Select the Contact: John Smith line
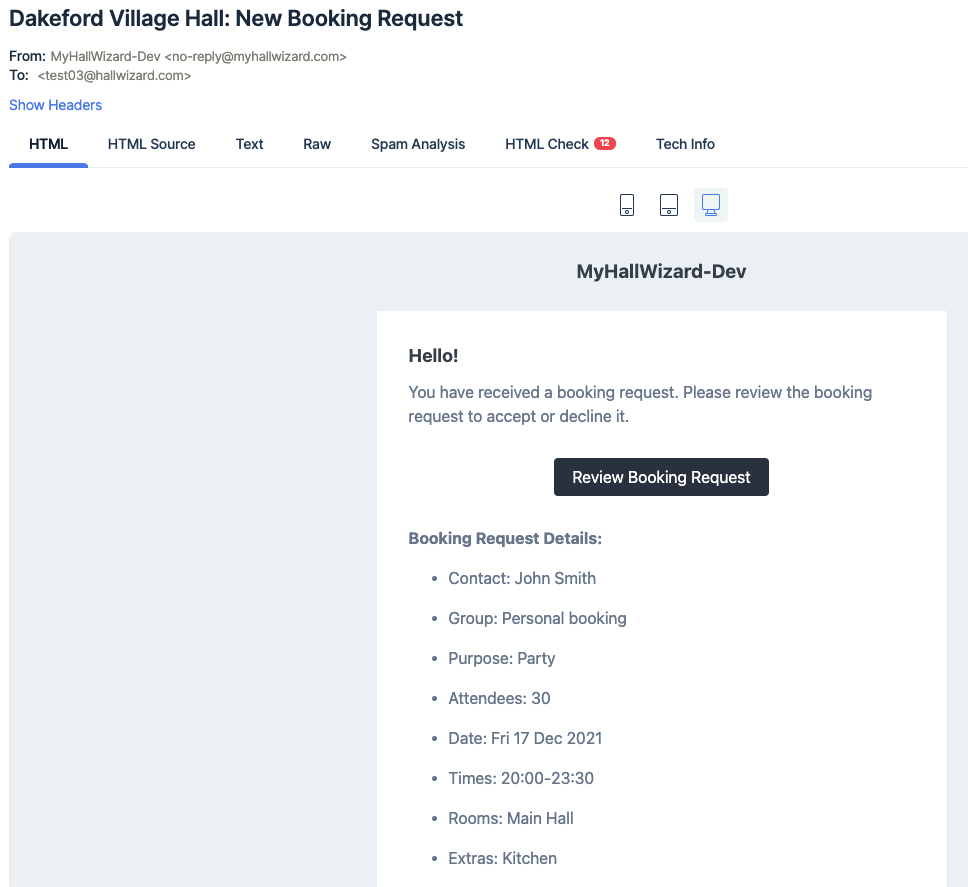This screenshot has width=968, height=887. [522, 578]
